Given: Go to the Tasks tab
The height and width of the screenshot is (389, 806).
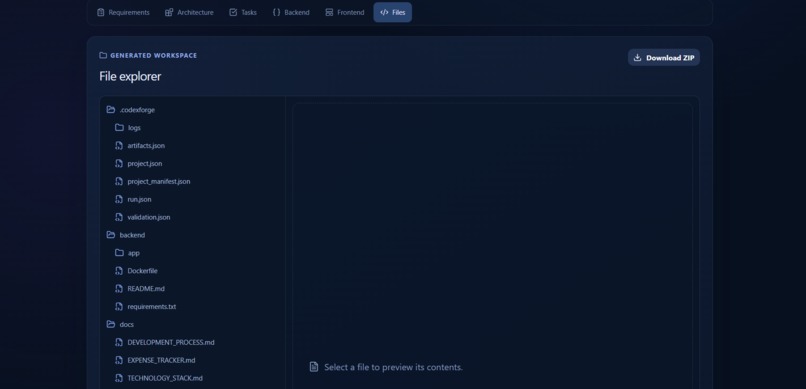Looking at the screenshot, I should pyautogui.click(x=243, y=12).
